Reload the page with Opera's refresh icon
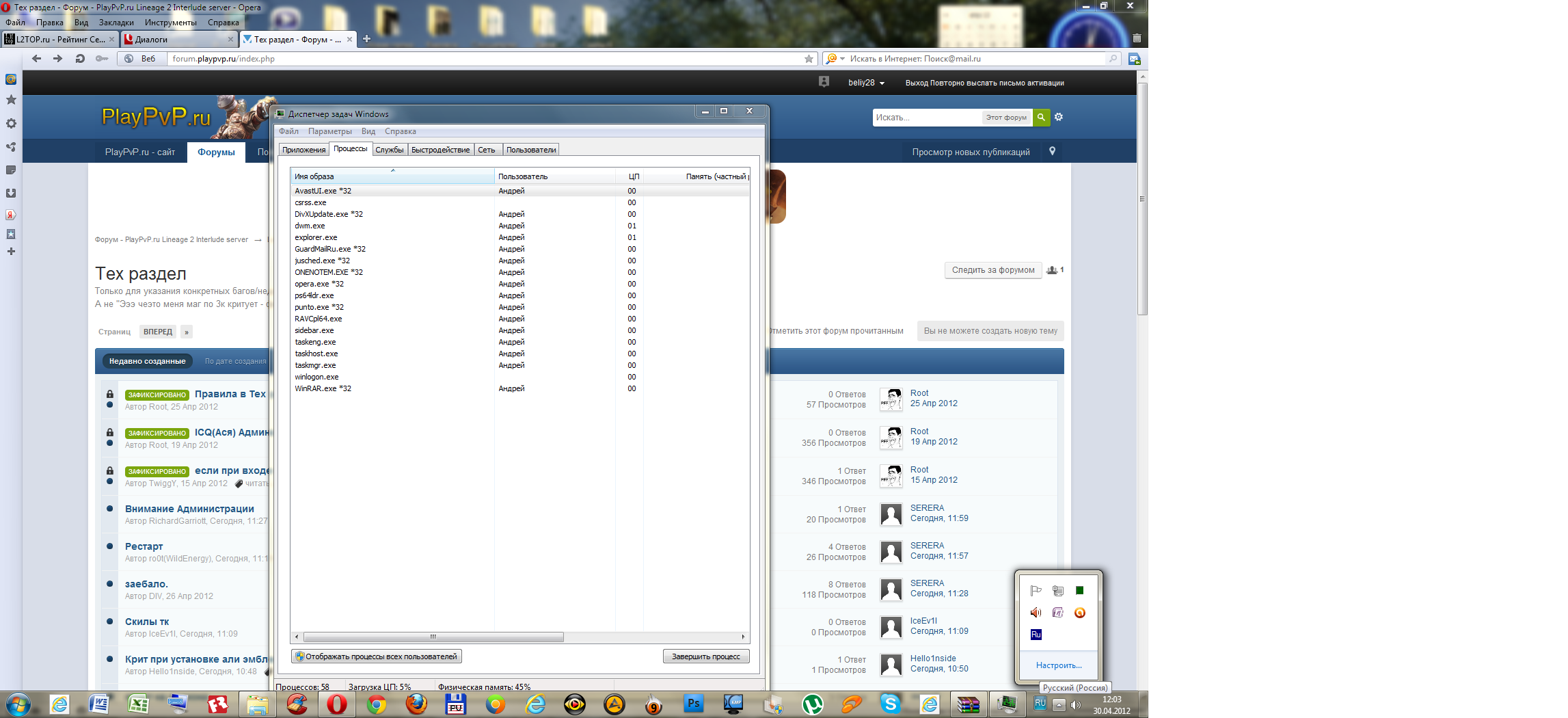1568x718 pixels. tap(80, 59)
